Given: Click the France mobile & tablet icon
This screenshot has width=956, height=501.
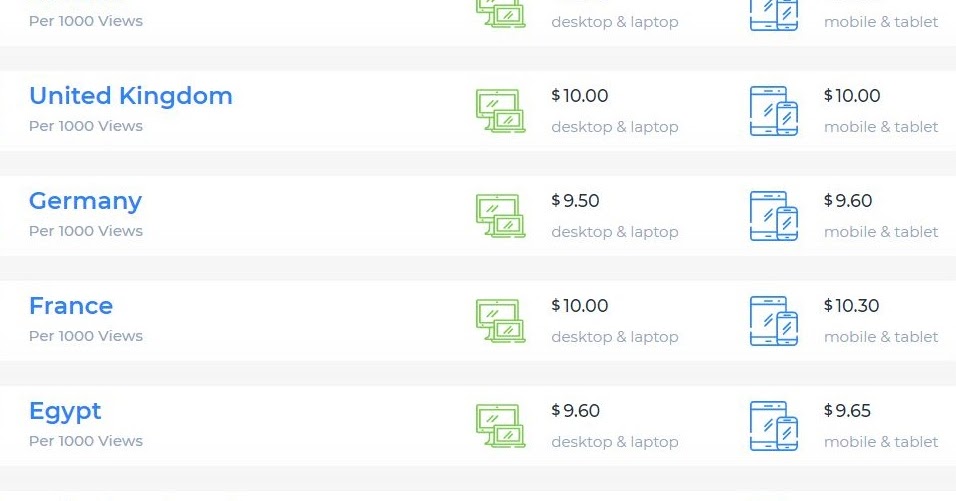Looking at the screenshot, I should click(774, 321).
